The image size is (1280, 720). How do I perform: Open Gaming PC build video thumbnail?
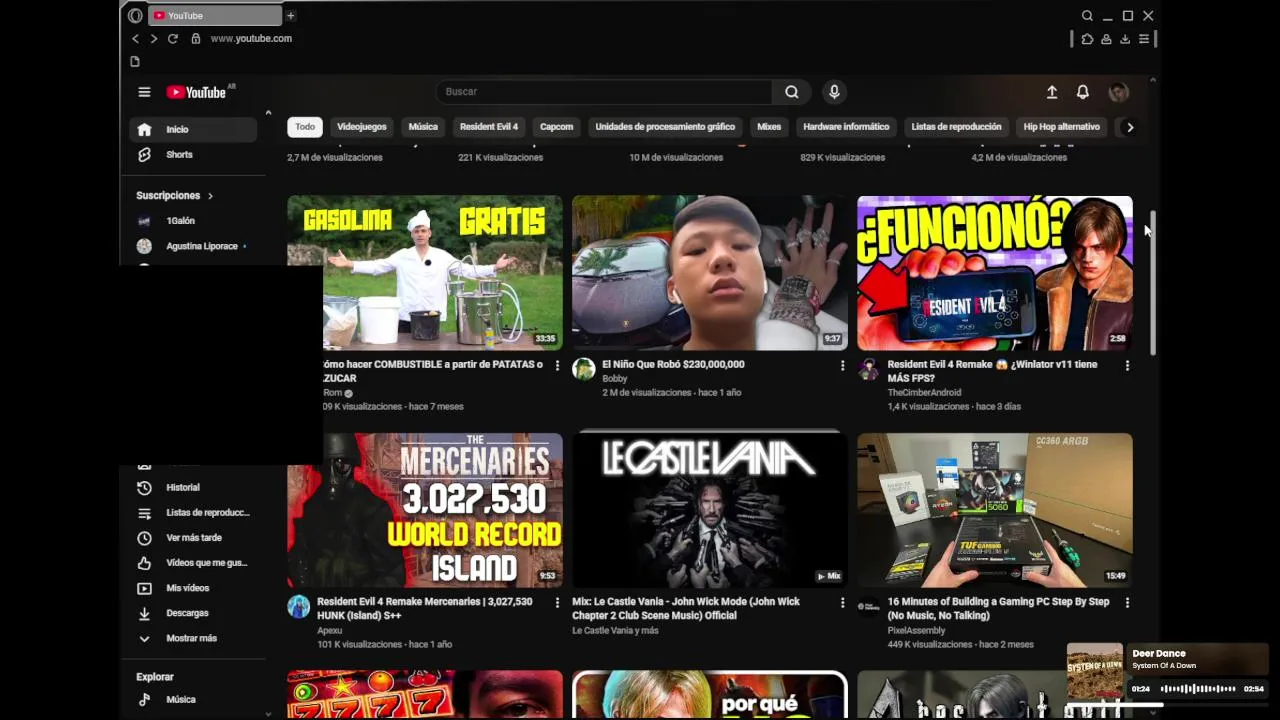(994, 510)
